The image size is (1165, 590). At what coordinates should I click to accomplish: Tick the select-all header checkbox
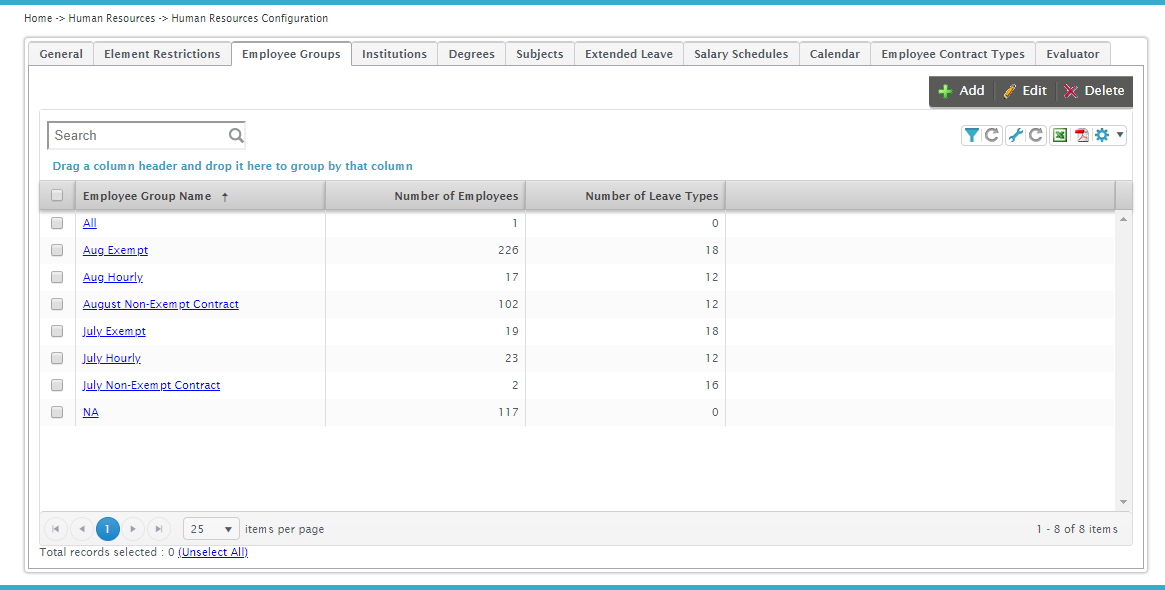point(57,195)
